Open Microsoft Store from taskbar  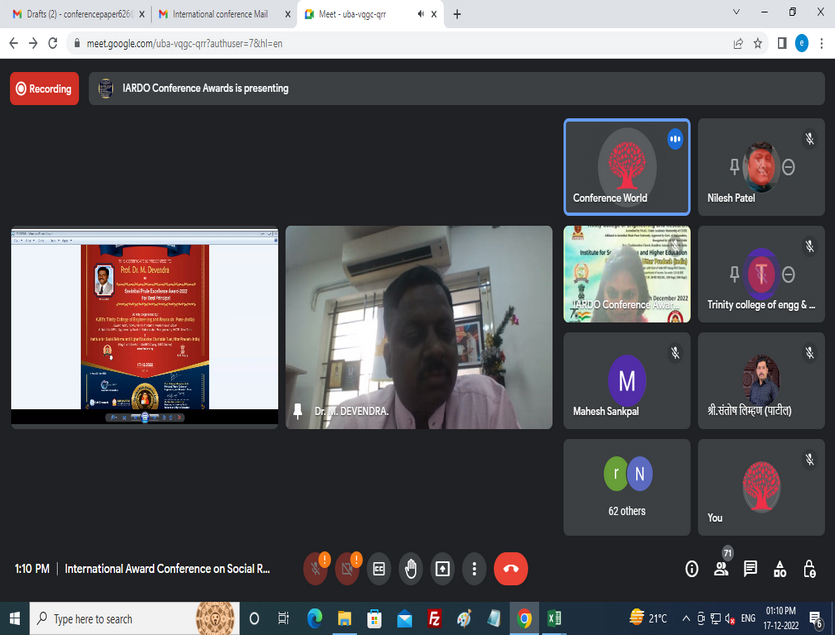374,618
